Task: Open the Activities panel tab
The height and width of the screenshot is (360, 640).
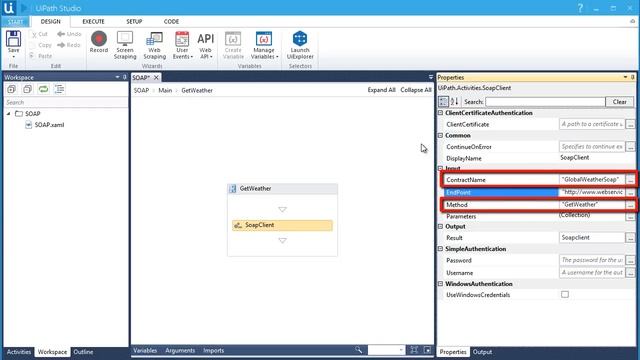Action: click(x=19, y=352)
